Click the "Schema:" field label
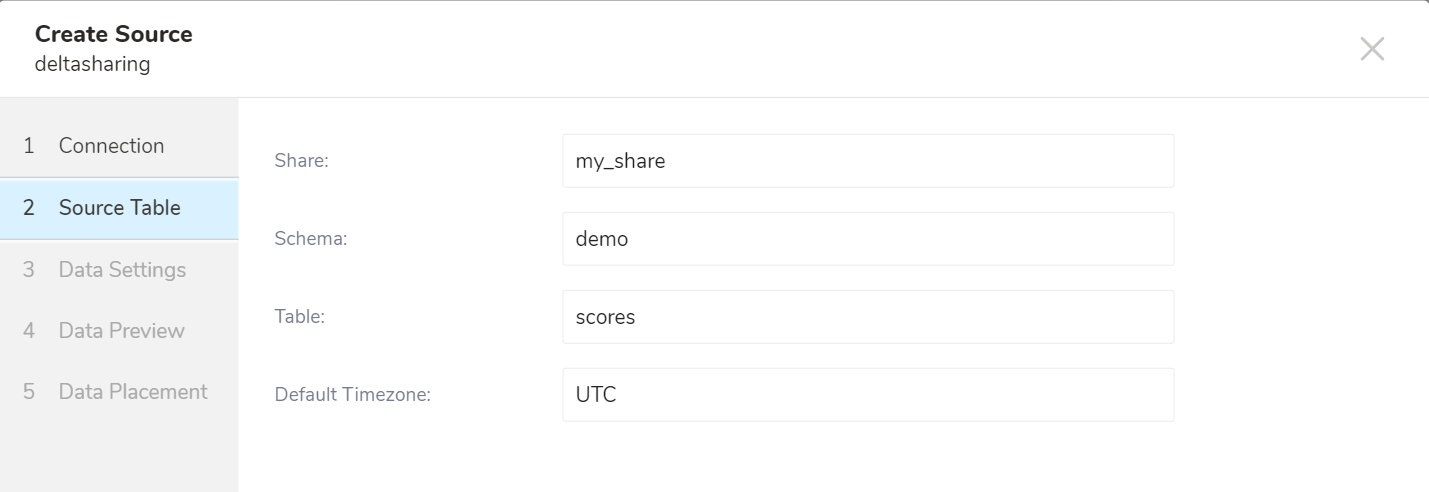 [x=310, y=239]
